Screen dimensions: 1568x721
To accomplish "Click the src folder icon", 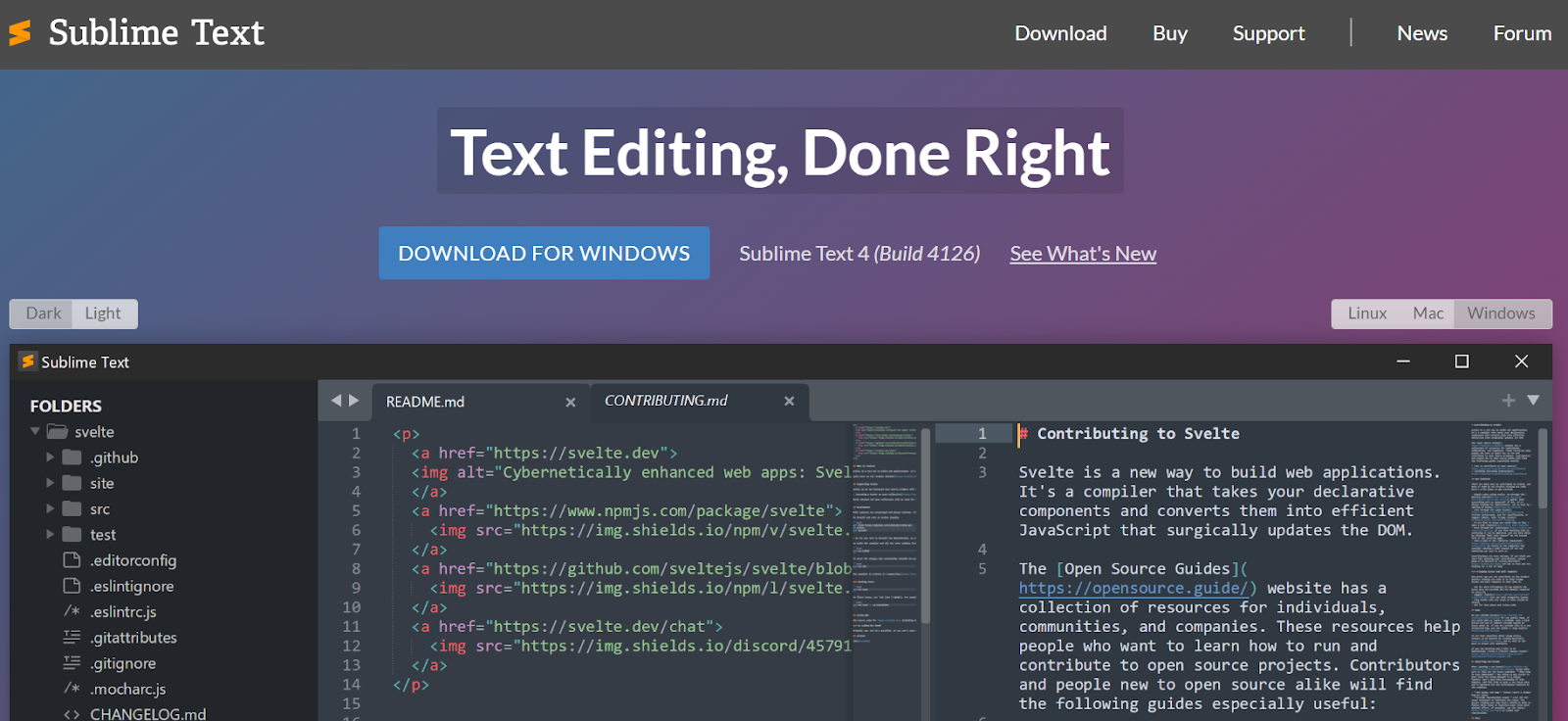I will point(72,508).
